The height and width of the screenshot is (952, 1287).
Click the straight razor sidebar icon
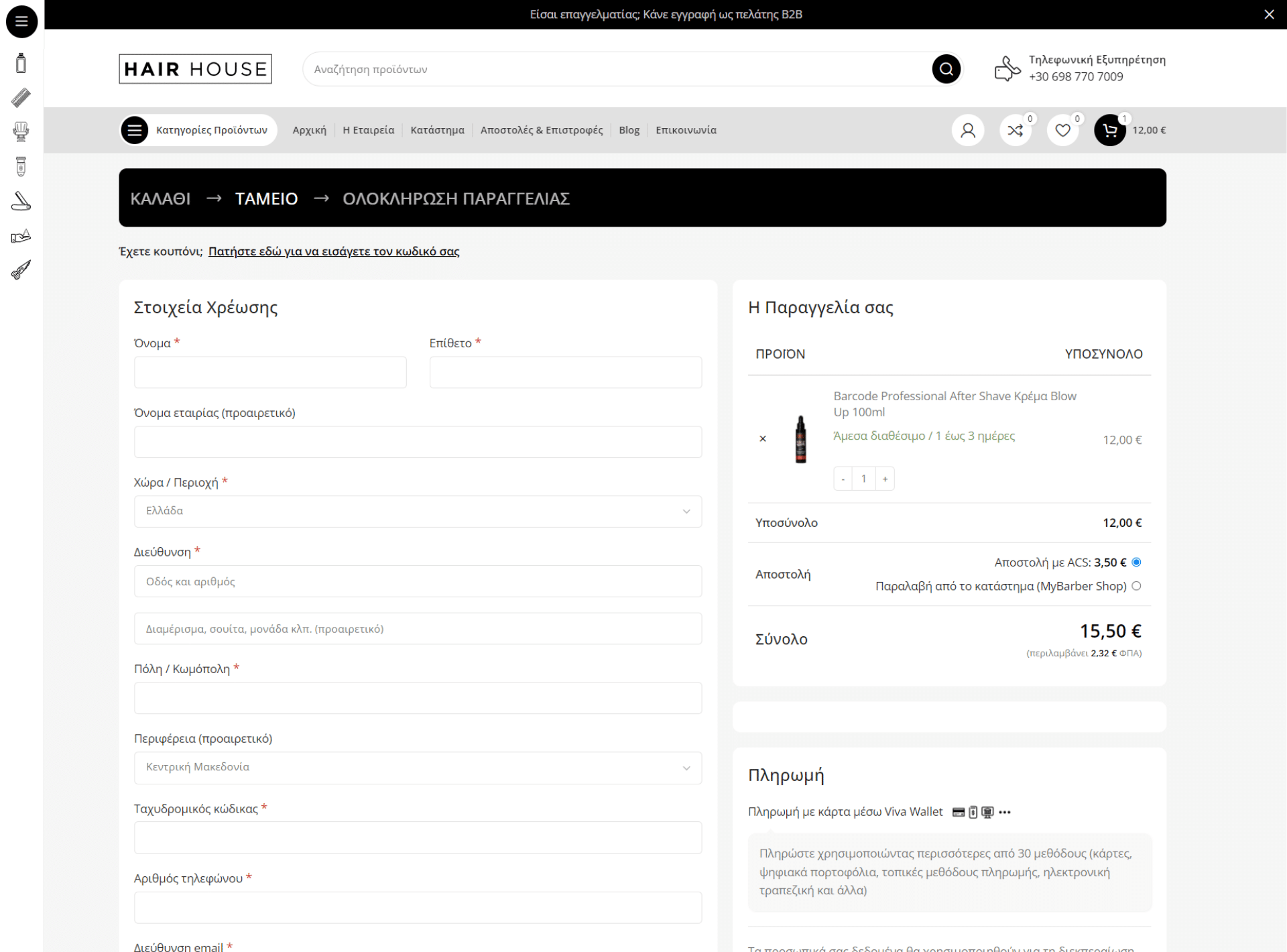(x=21, y=201)
